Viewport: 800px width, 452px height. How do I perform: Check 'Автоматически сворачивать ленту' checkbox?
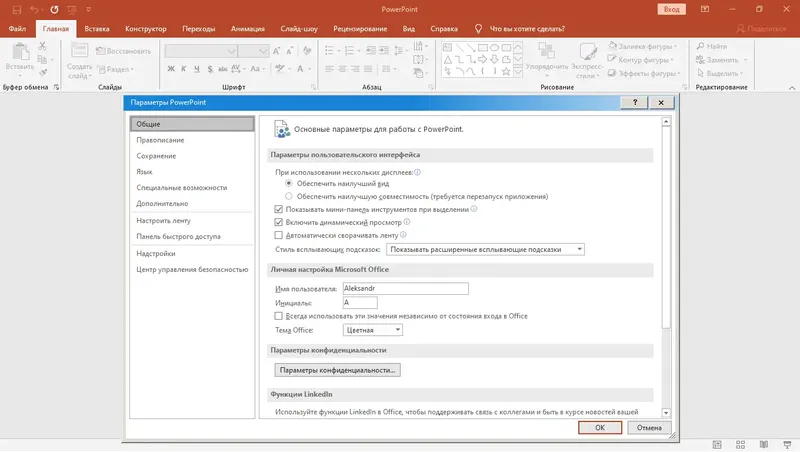pyautogui.click(x=279, y=235)
